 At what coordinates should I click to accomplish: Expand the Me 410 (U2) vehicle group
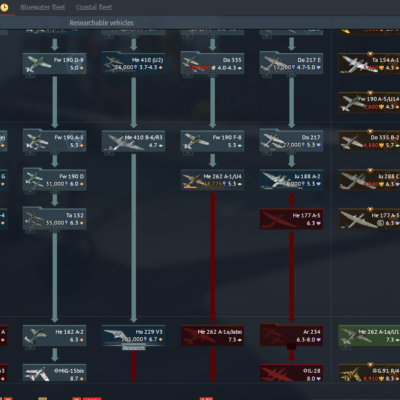134,63
